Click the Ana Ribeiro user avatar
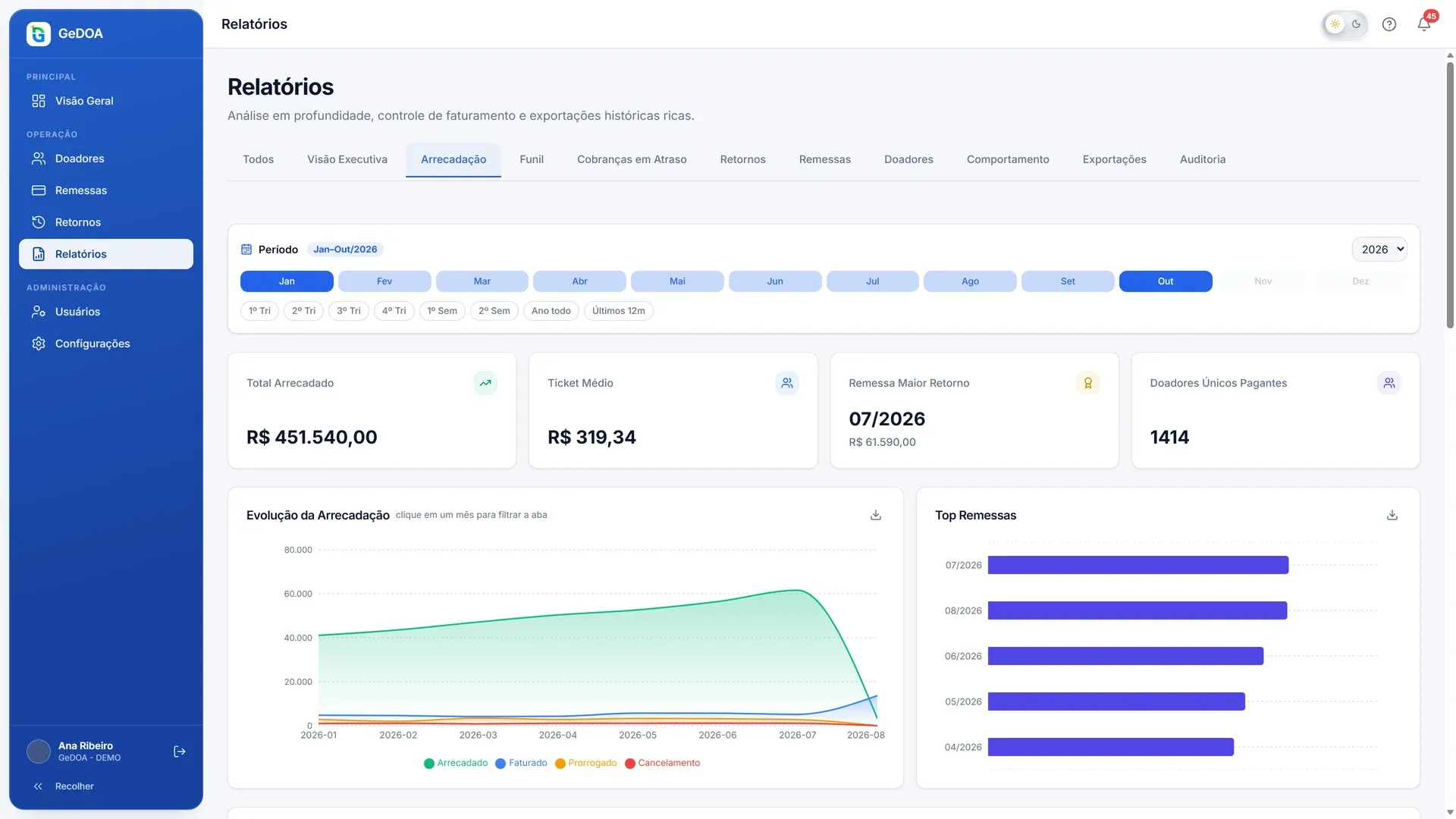Image resolution: width=1456 pixels, height=819 pixels. (x=39, y=752)
